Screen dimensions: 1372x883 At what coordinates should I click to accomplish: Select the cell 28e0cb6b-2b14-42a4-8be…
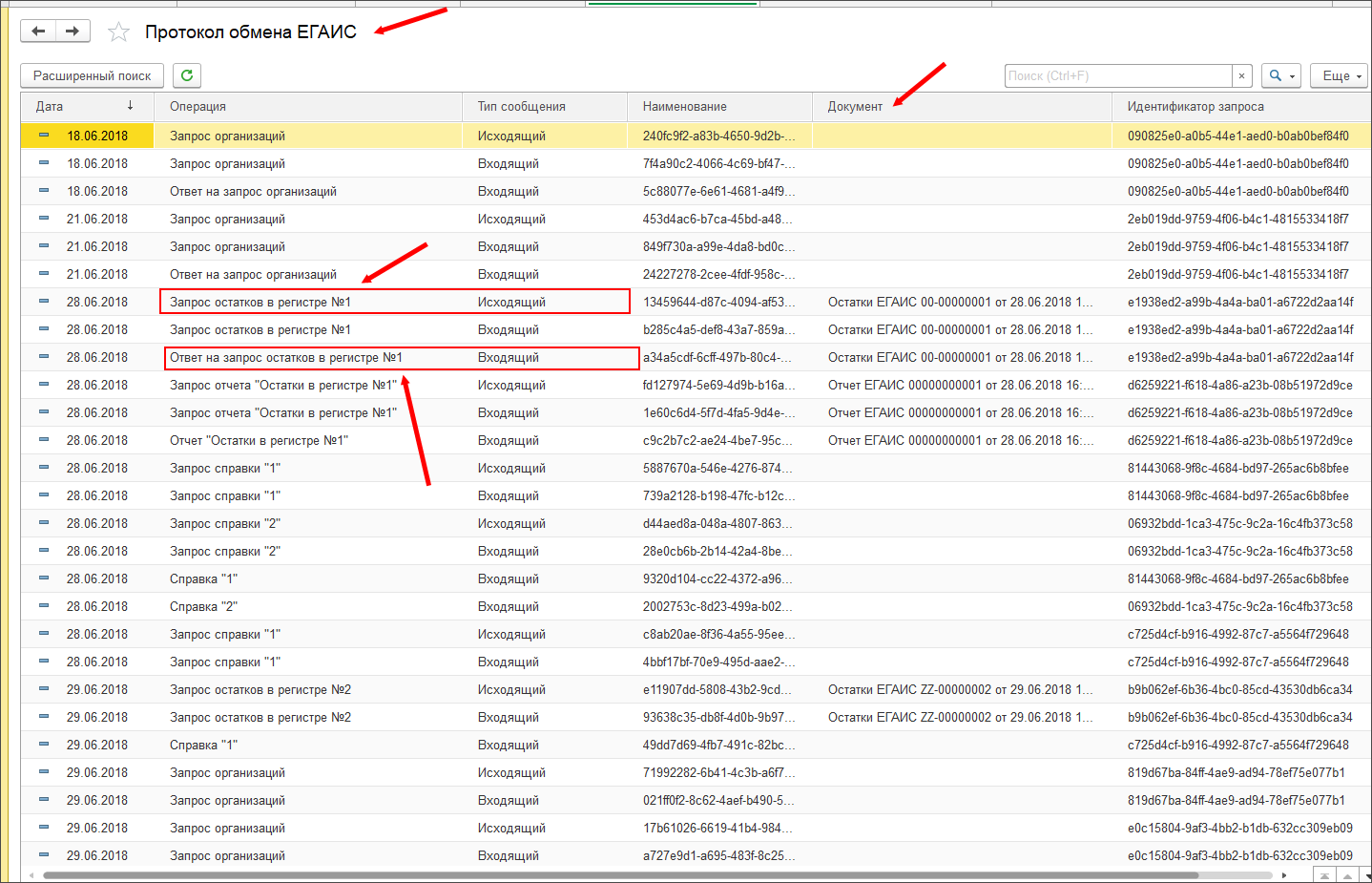(x=719, y=551)
